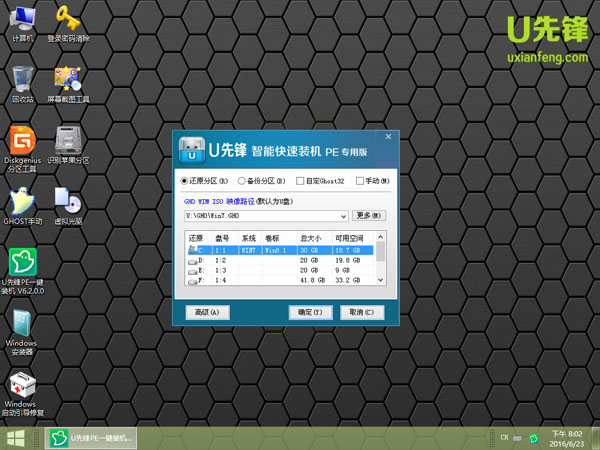This screenshot has height=450, width=600.
Task: Open the 回收站 recycle bin icon
Action: click(23, 80)
